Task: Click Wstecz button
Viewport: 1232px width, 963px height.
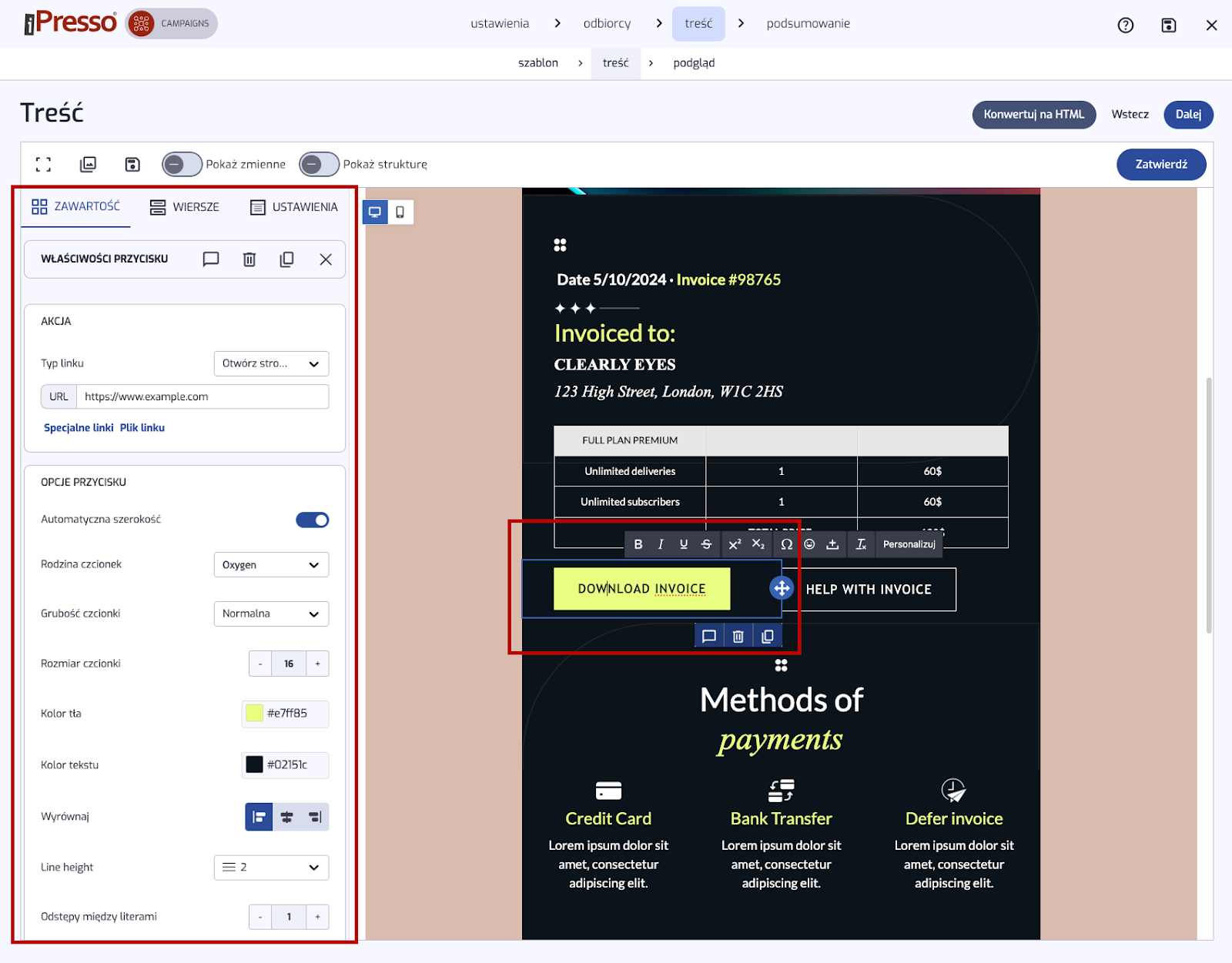Action: click(x=1130, y=115)
